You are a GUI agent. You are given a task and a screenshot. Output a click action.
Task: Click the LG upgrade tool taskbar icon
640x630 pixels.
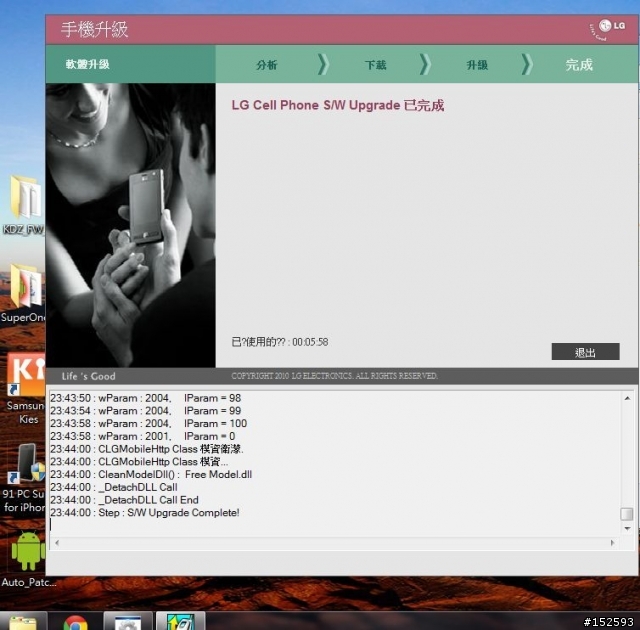pyautogui.click(x=180, y=621)
